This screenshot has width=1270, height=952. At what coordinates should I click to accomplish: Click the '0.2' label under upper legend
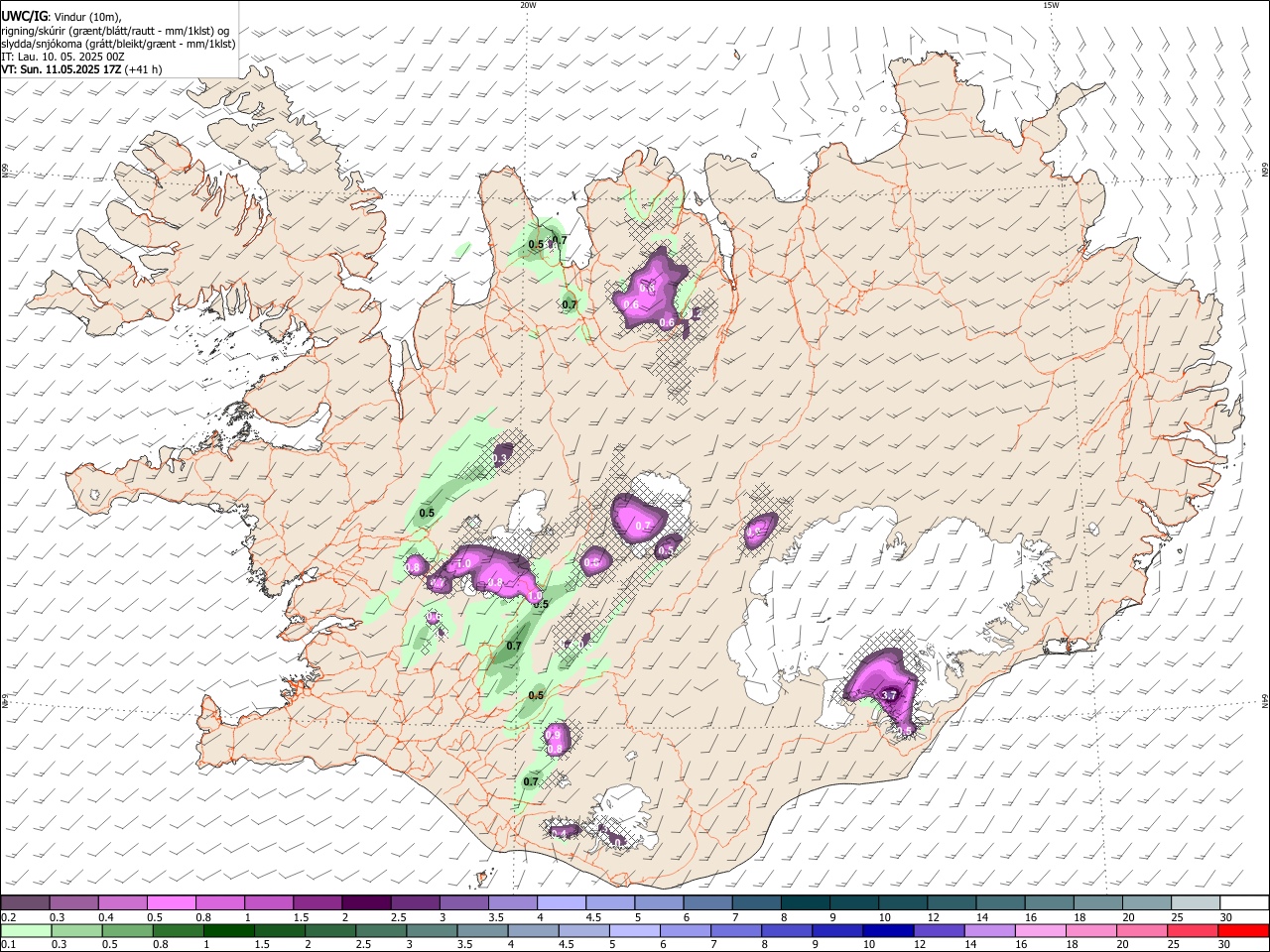click(8, 917)
